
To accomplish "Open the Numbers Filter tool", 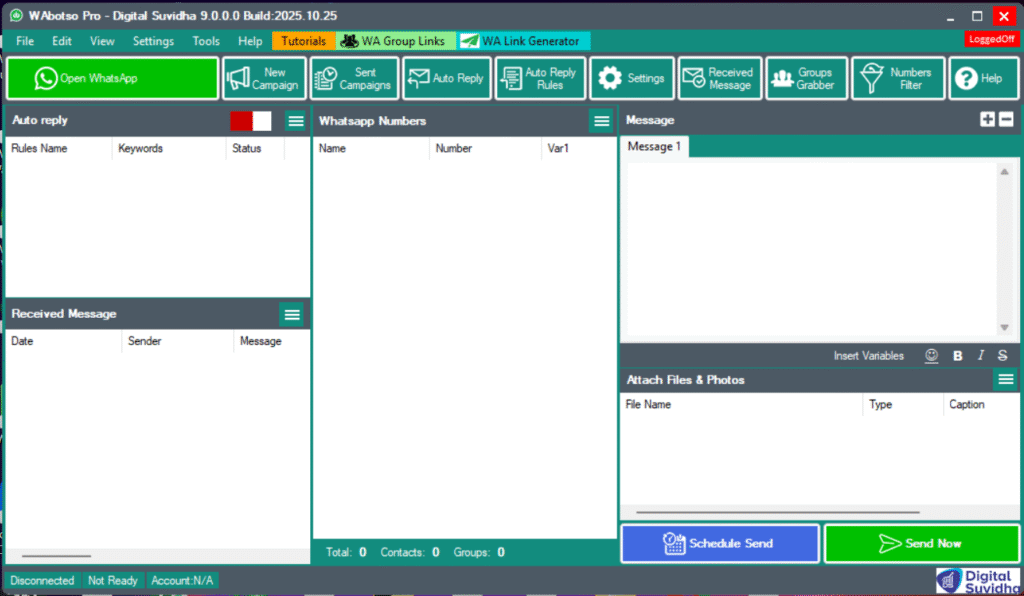I will (897, 78).
